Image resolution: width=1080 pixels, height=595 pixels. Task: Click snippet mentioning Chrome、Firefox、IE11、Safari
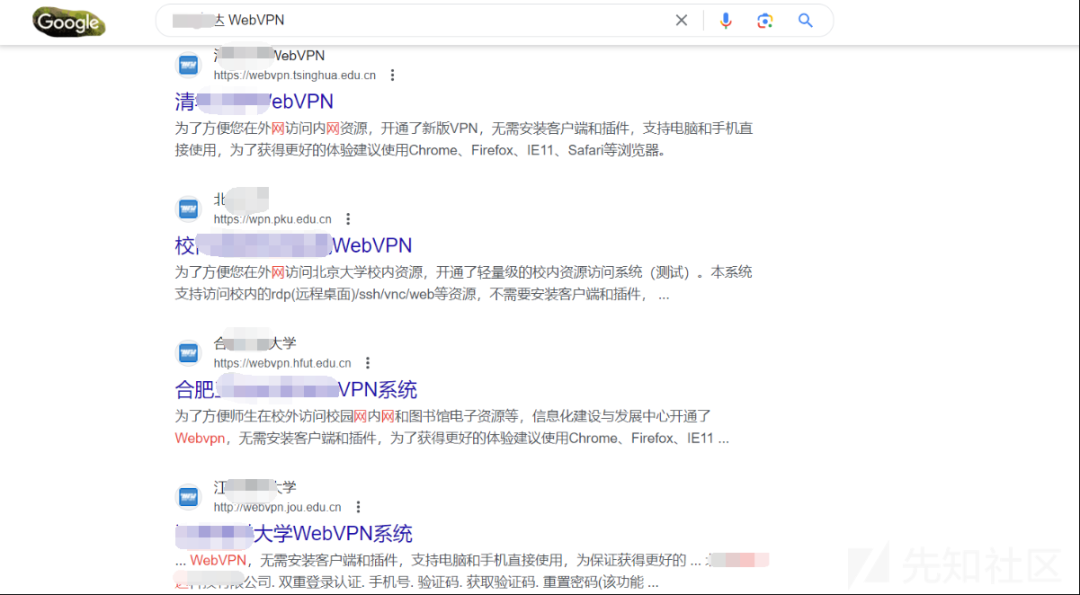click(464, 139)
